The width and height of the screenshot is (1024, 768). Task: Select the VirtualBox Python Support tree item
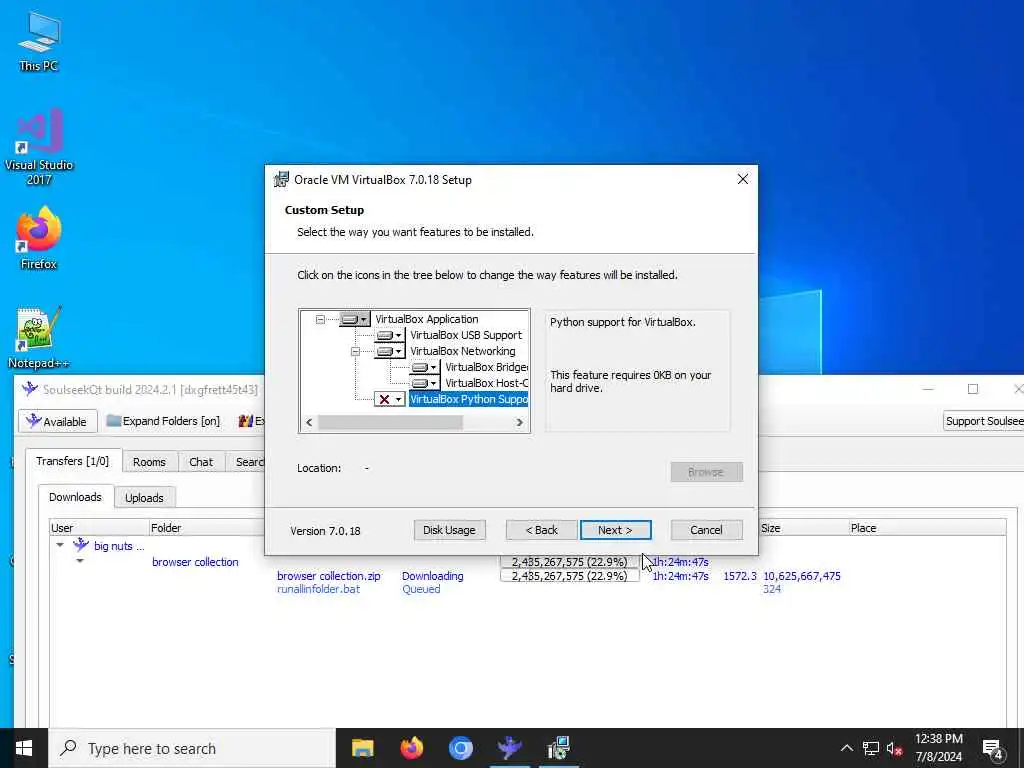click(x=468, y=399)
